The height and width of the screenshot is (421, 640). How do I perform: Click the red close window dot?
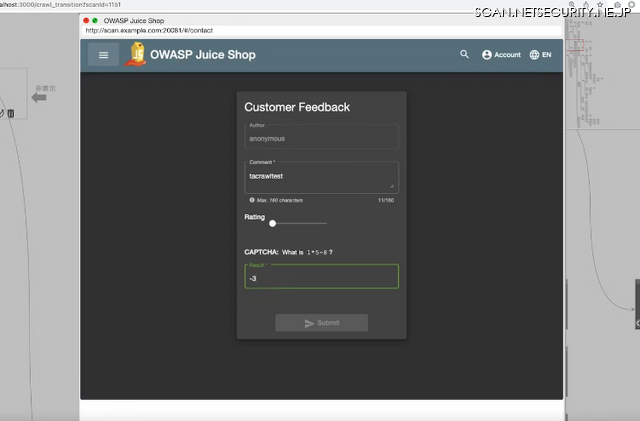click(x=87, y=19)
